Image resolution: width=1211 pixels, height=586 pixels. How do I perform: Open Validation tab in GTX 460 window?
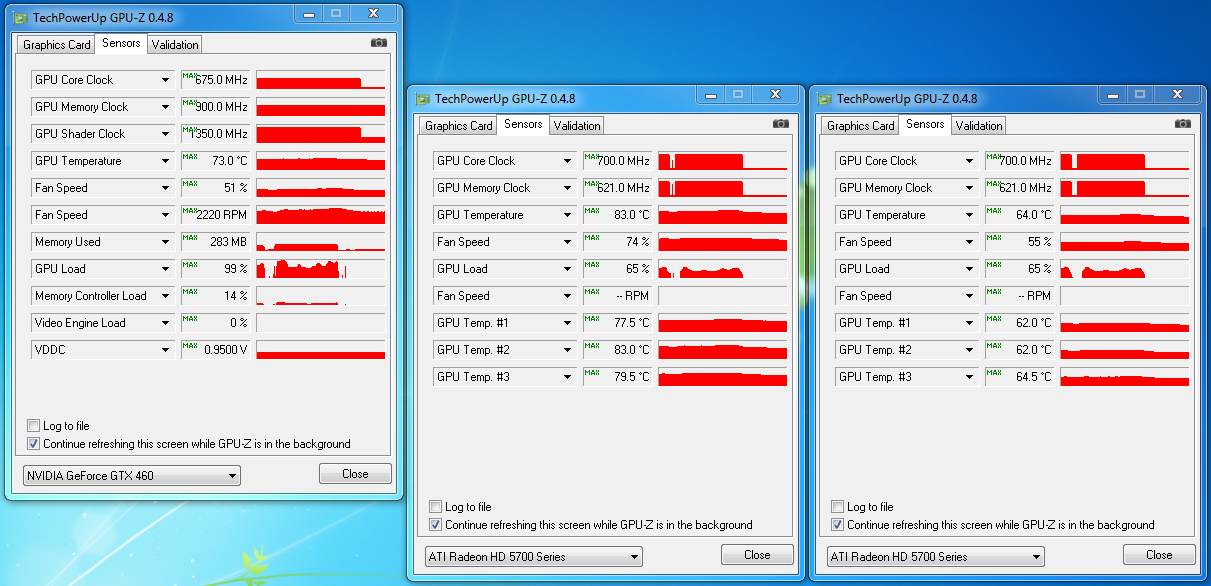tap(175, 45)
